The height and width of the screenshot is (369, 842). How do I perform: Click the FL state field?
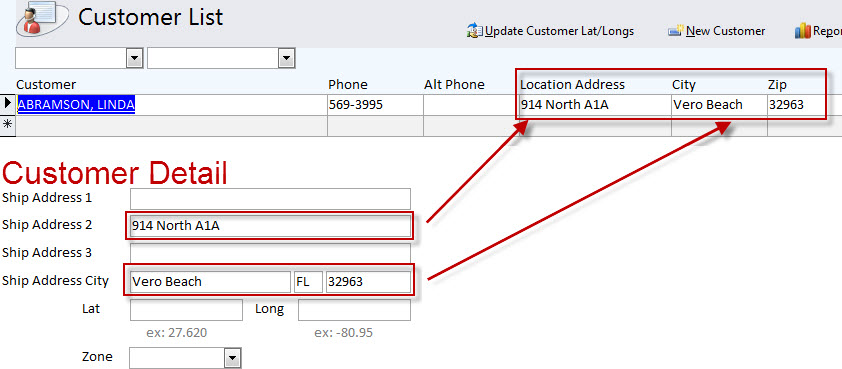[x=308, y=281]
